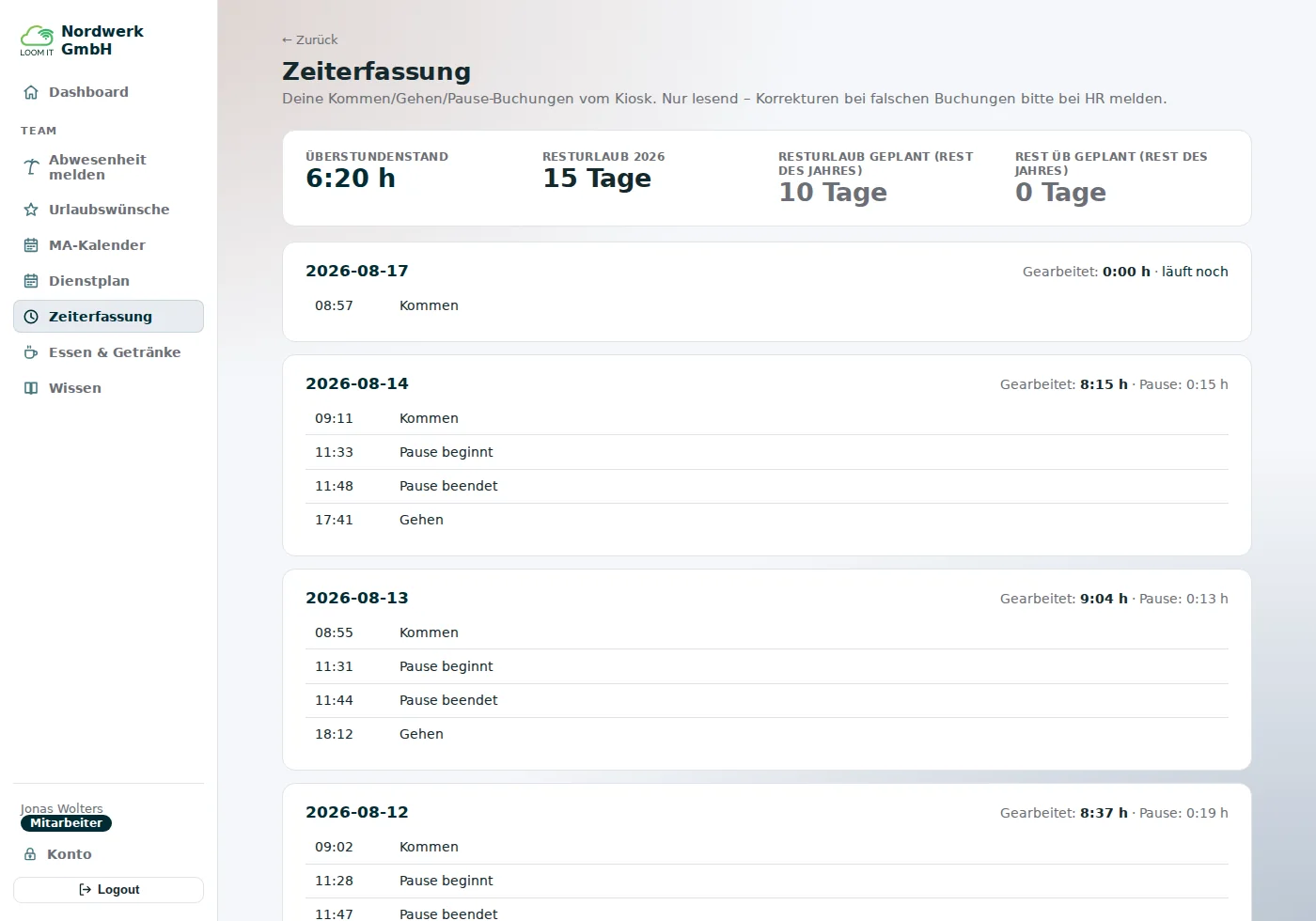Click the Mitarbeiter role badge
Screen dimensions: 1316x921
point(66,823)
